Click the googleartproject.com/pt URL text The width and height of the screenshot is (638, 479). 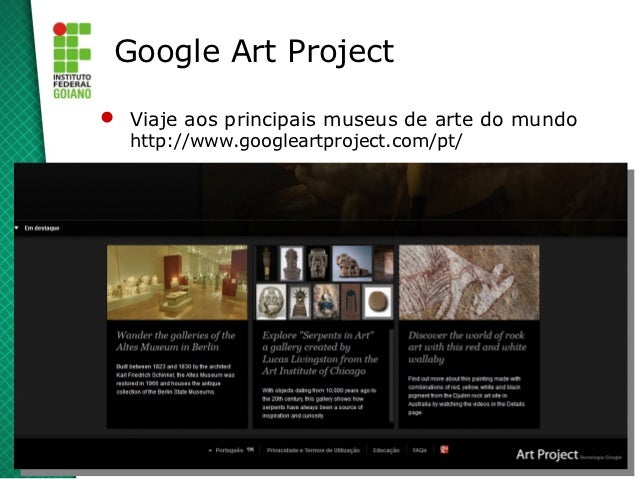point(296,141)
